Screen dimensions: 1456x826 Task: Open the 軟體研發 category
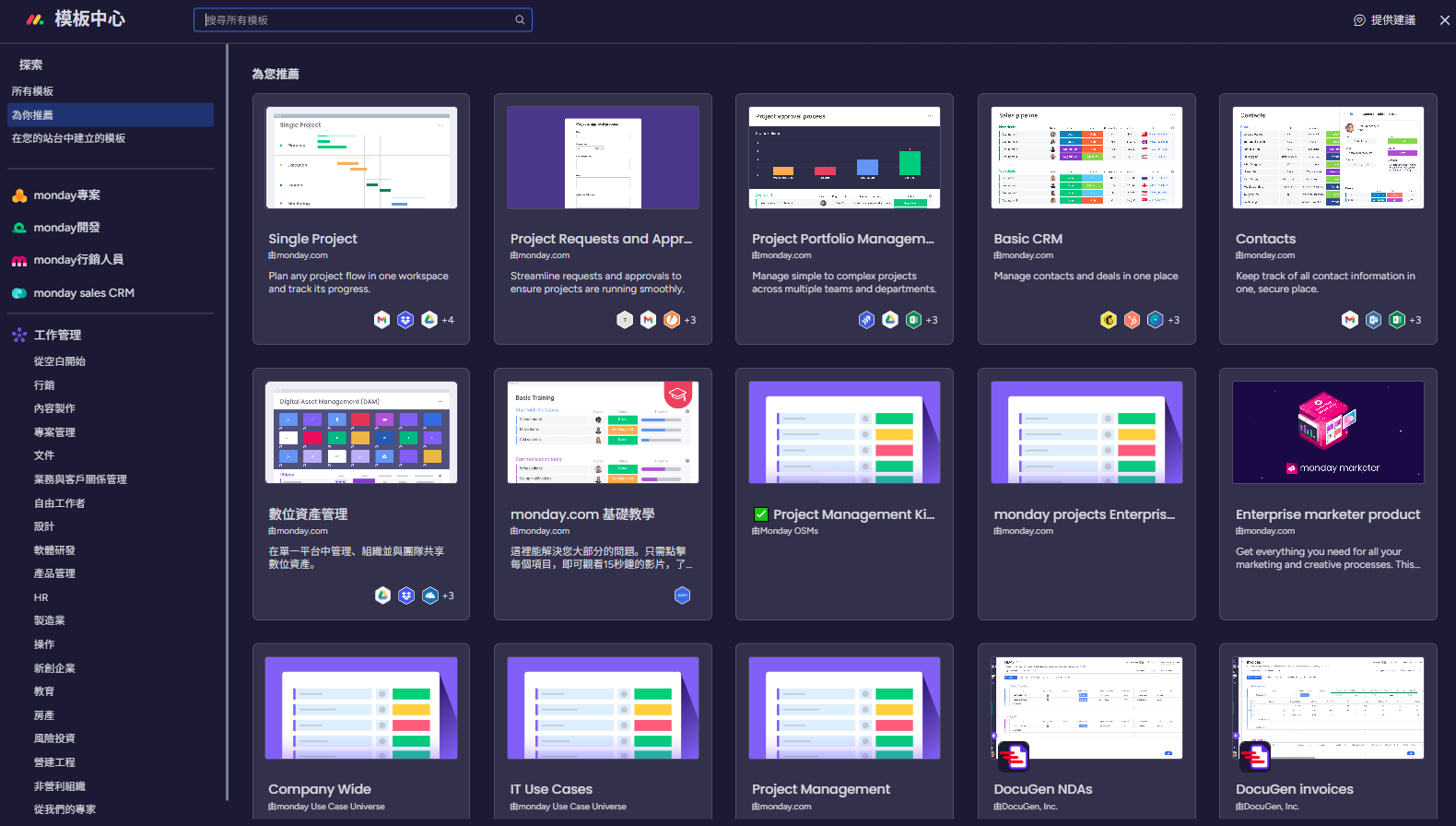pos(54,550)
